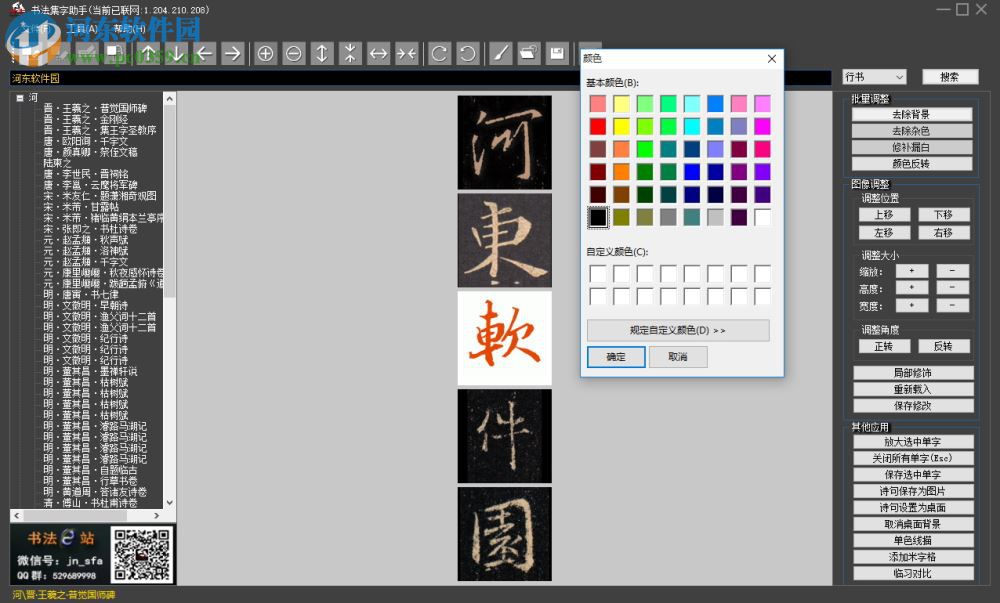The height and width of the screenshot is (603, 1000).
Task: Click the 局部修饰 button
Action: click(x=913, y=373)
